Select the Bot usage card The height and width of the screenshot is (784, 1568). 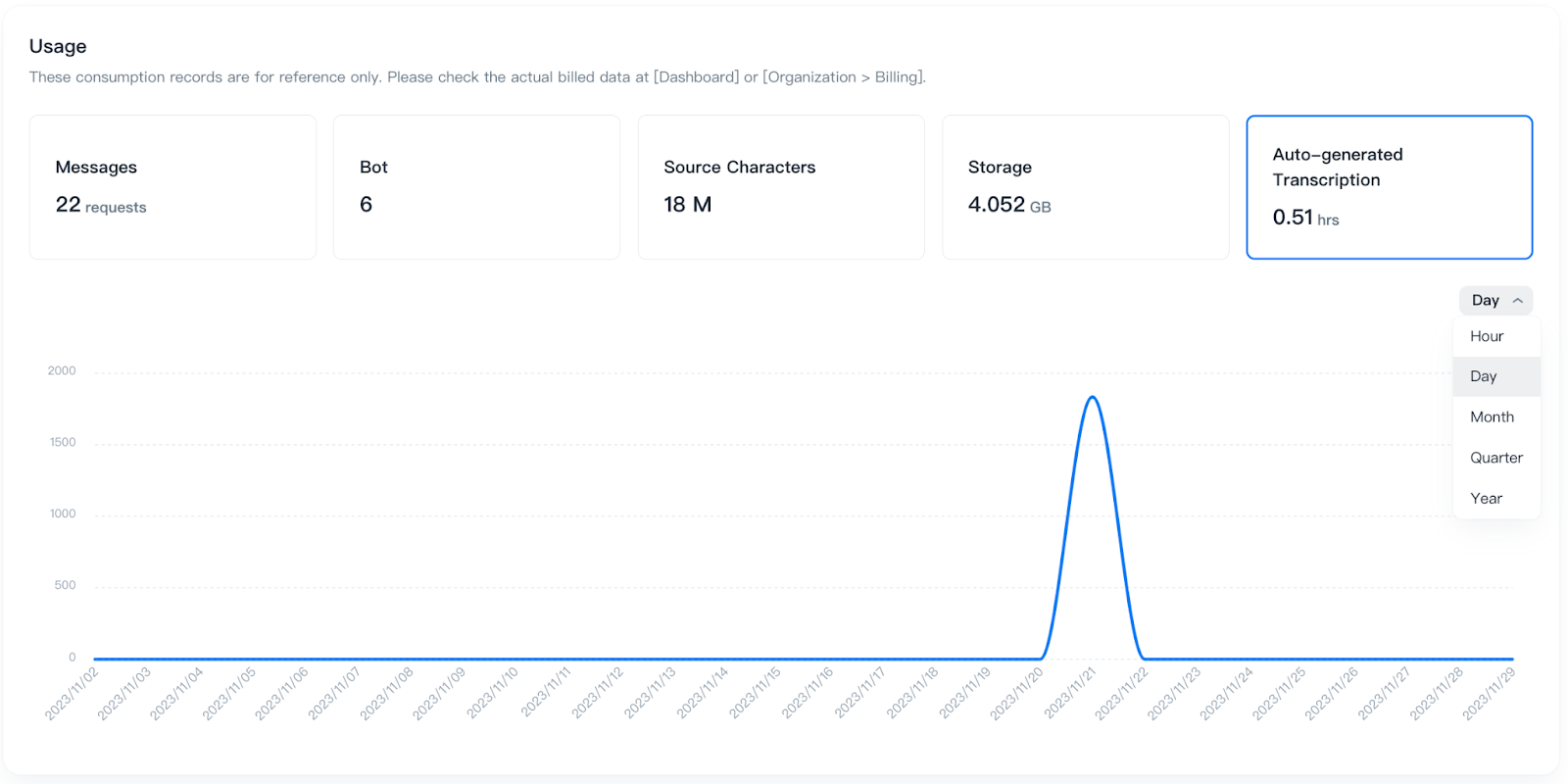(476, 187)
